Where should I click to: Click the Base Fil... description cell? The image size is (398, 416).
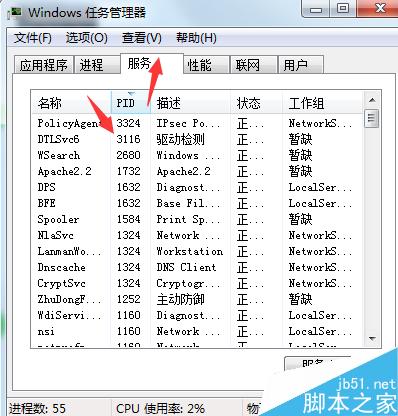click(x=188, y=203)
